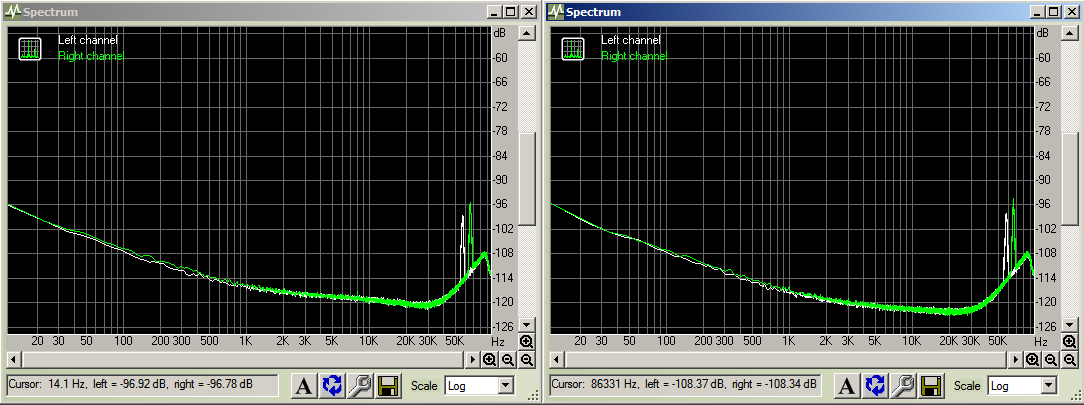
Task: Click the magnifier plus beside the Hz label, left window
Action: (x=527, y=341)
